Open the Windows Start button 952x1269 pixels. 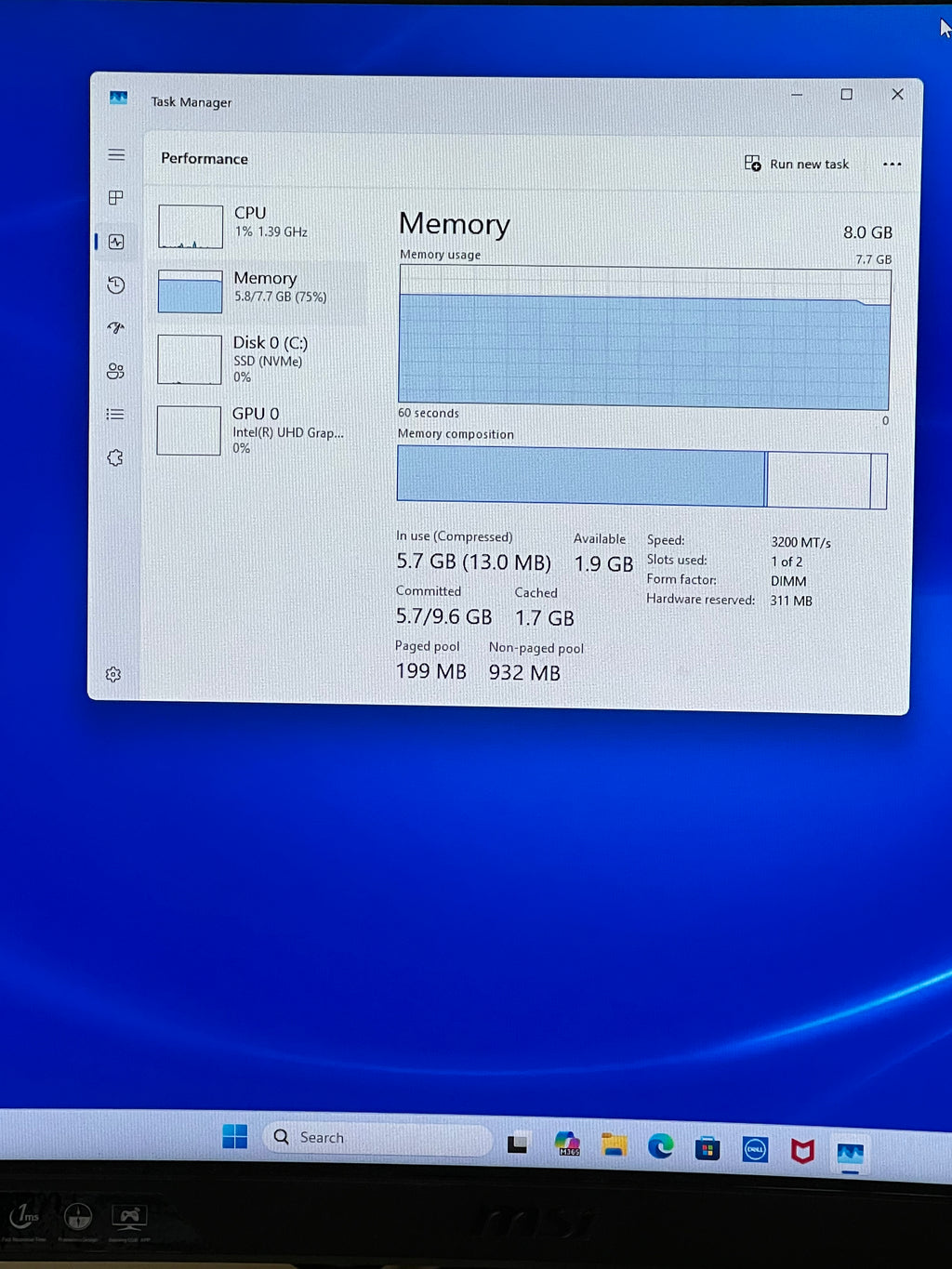(235, 1136)
